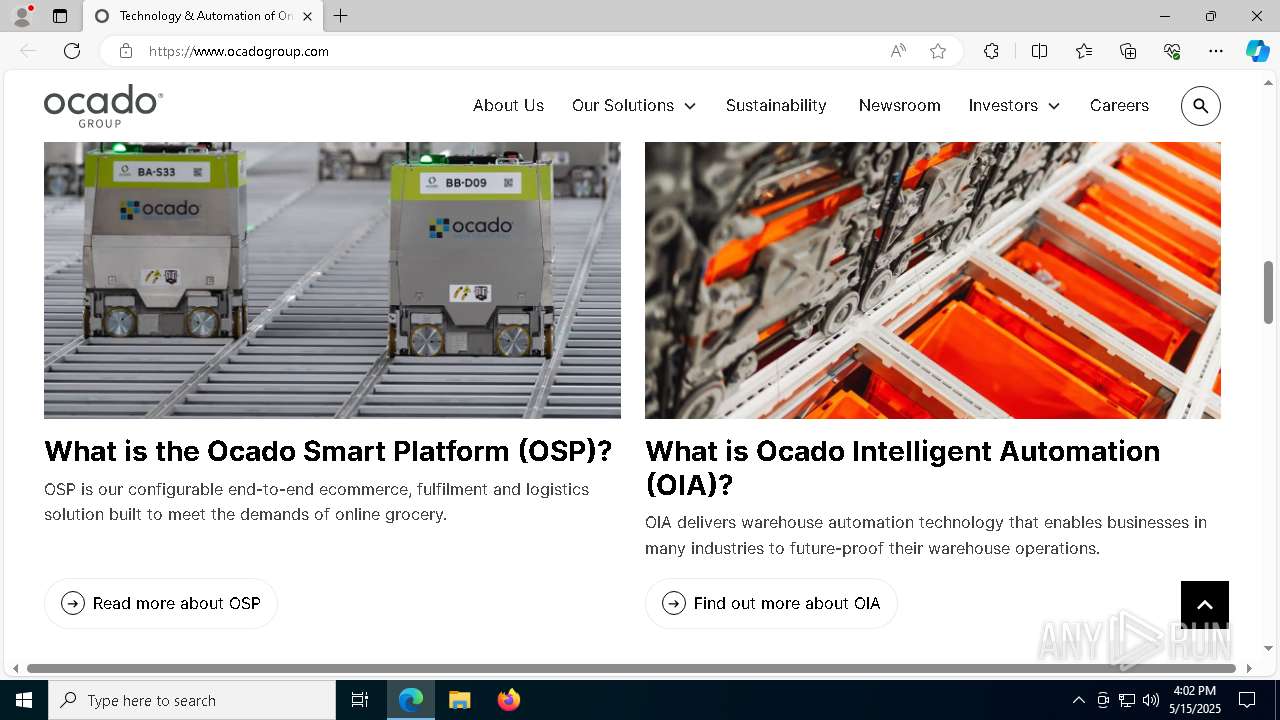Expand Our Solutions dropdown chevron
The height and width of the screenshot is (720, 1280).
690,106
